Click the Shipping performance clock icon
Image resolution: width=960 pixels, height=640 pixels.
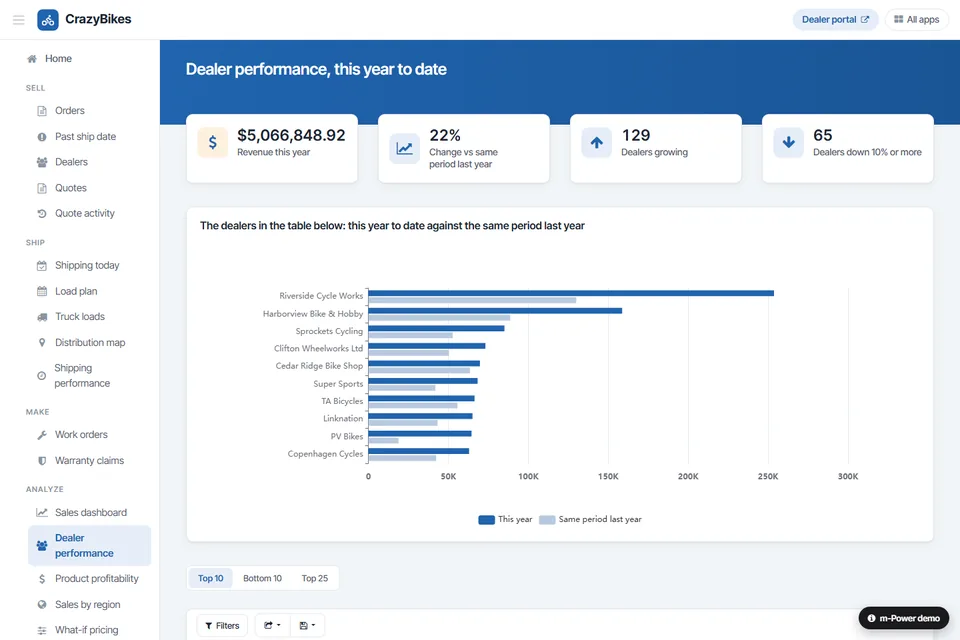[x=42, y=375]
